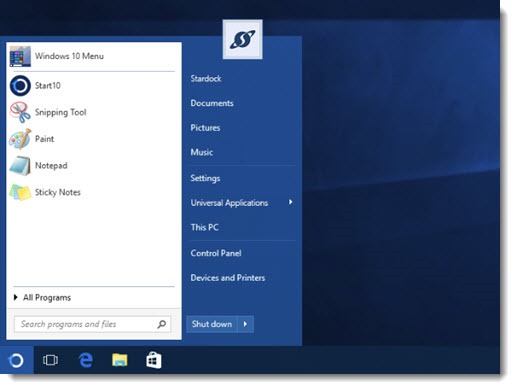Select Universal Applications entry

click(x=229, y=203)
